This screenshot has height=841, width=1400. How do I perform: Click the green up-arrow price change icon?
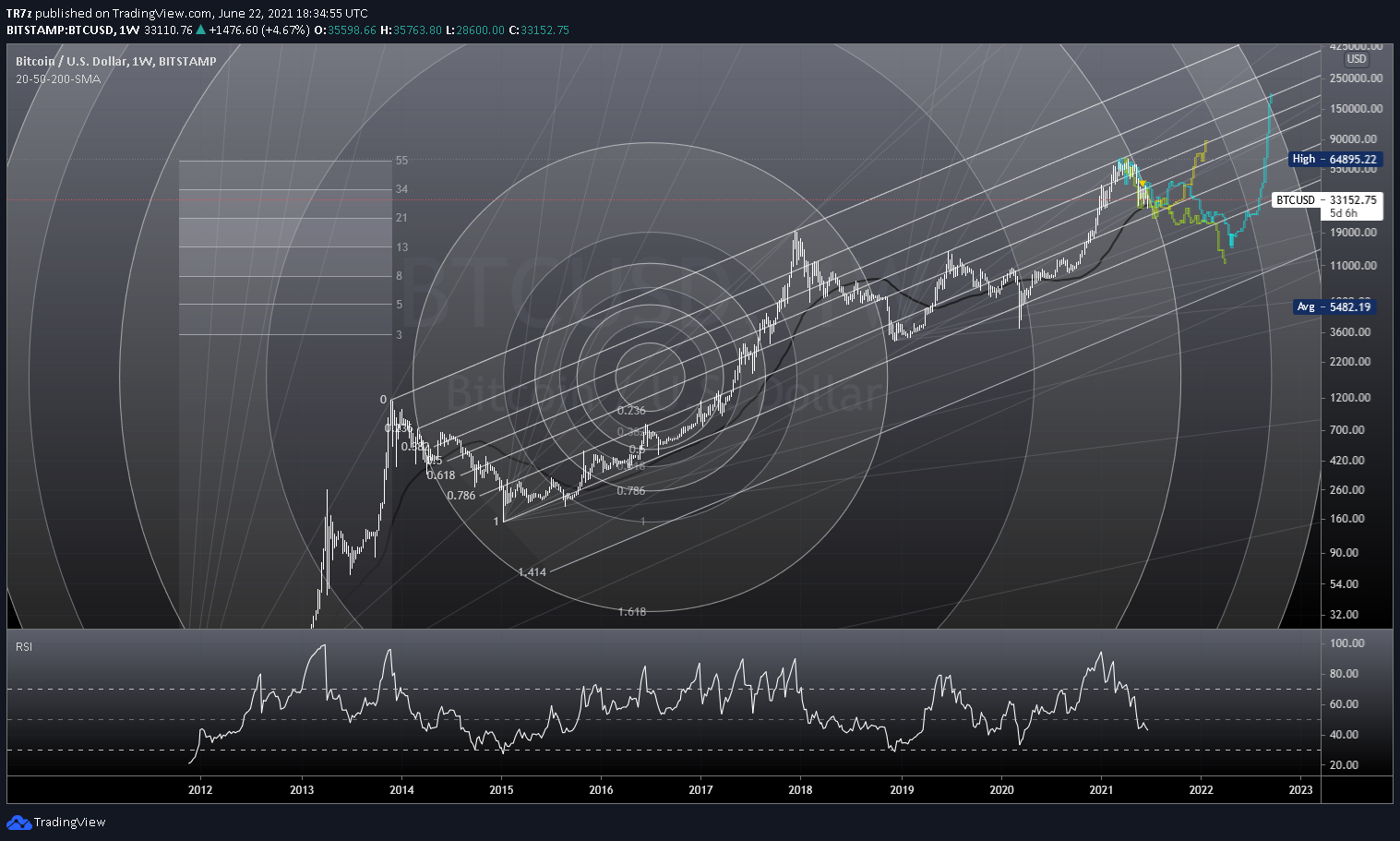pyautogui.click(x=201, y=30)
